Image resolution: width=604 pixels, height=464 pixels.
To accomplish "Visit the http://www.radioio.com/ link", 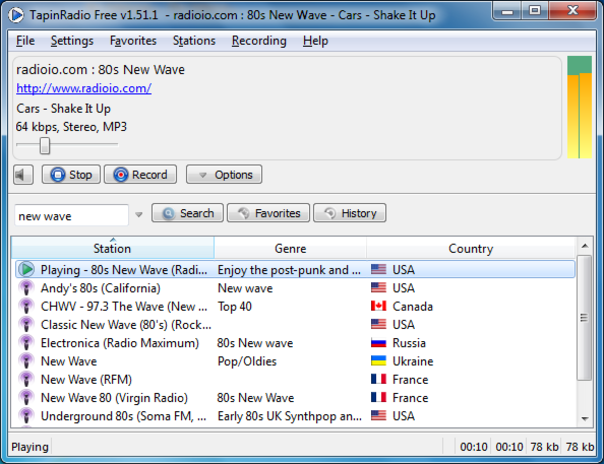I will point(84,89).
